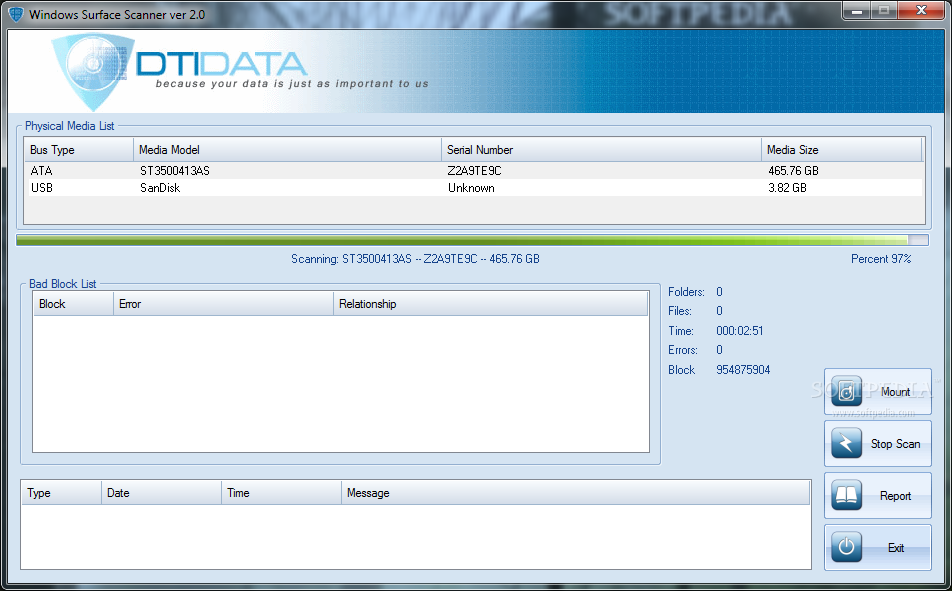952x591 pixels.
Task: Click the Percent 97% indicator
Action: [x=881, y=259]
